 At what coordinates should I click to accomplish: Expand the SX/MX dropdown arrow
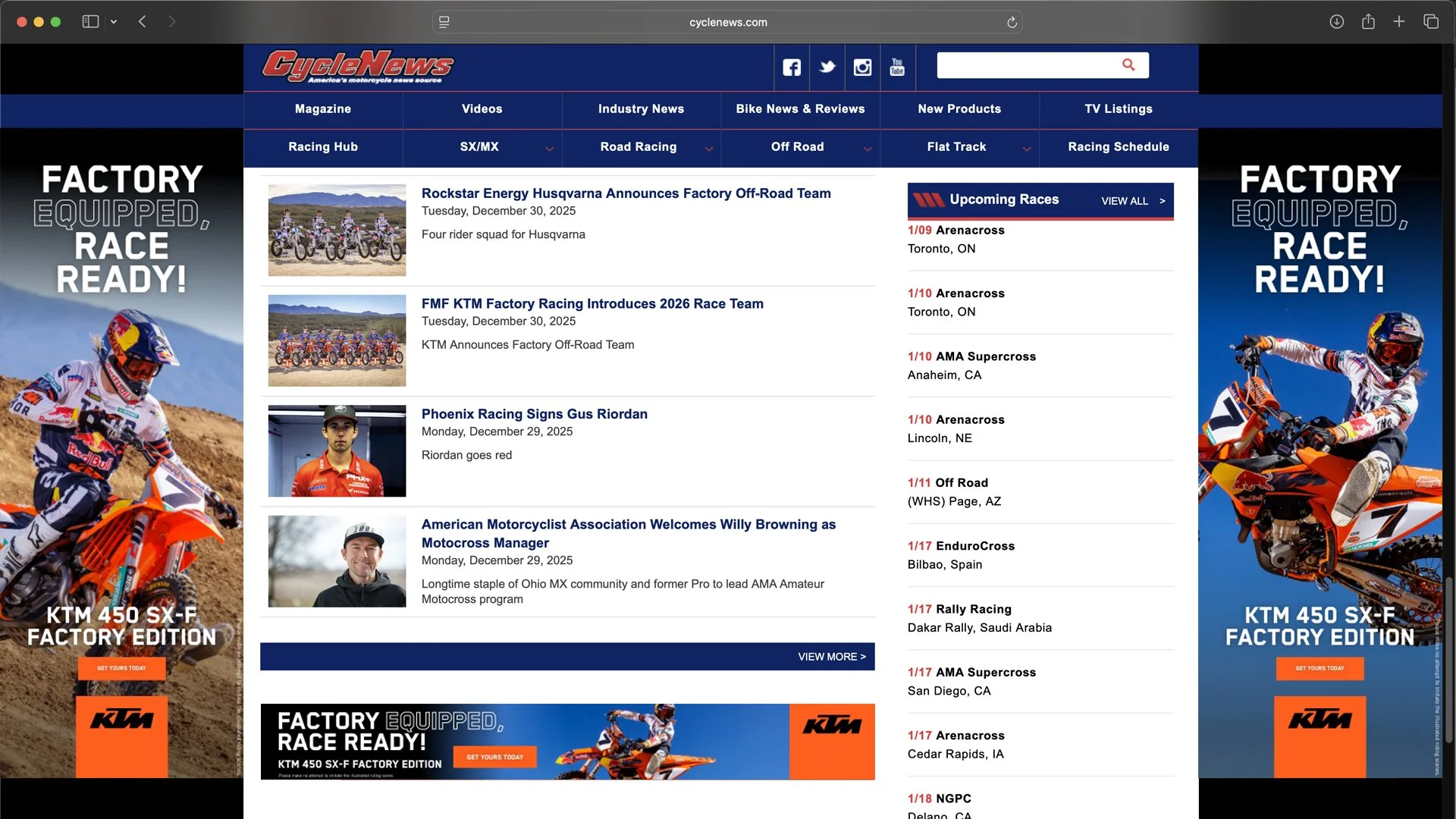click(550, 149)
